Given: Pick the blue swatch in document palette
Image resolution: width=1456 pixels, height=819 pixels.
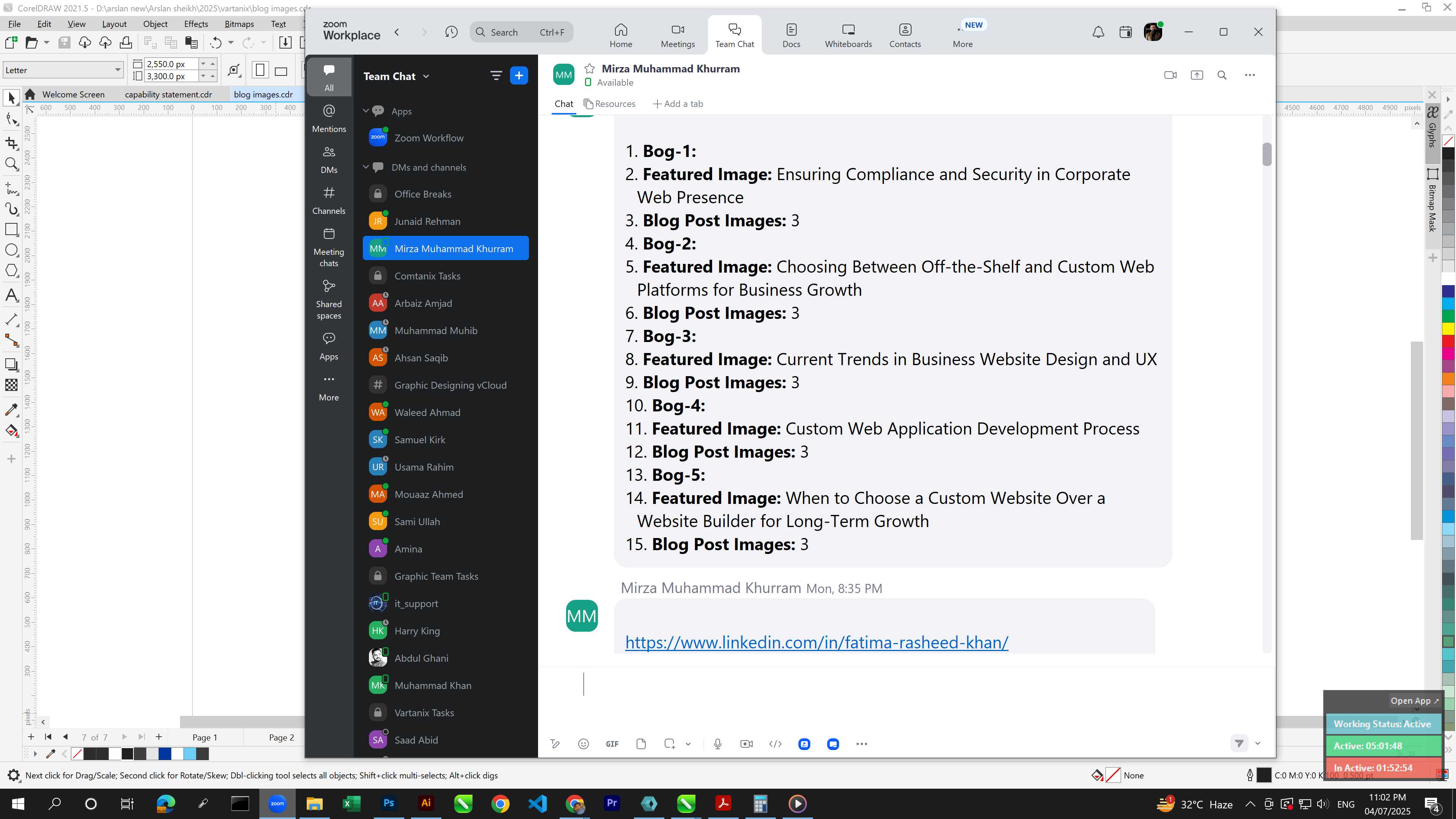Looking at the screenshot, I should pos(165,753).
